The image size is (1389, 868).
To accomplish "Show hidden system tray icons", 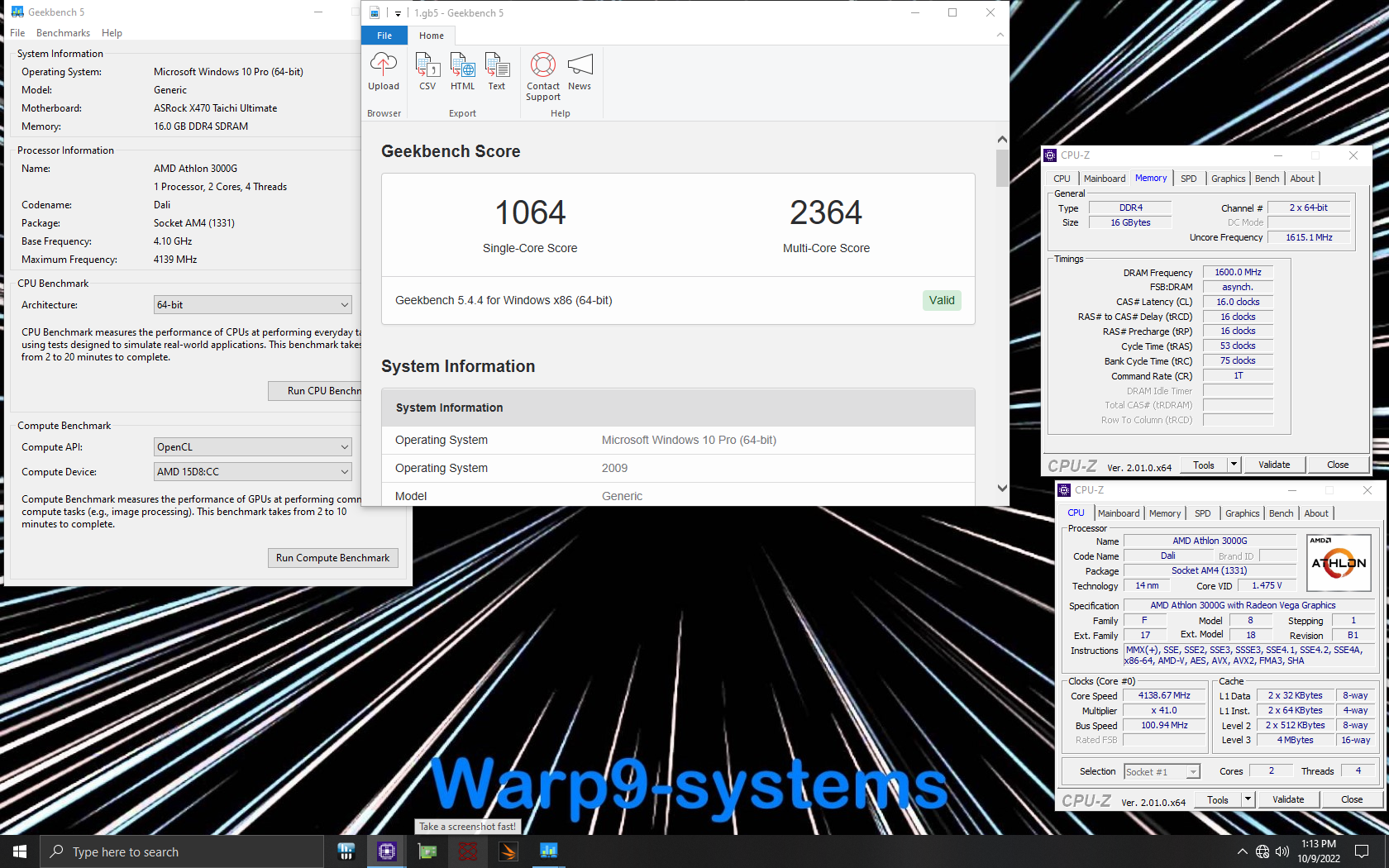I will [1242, 851].
